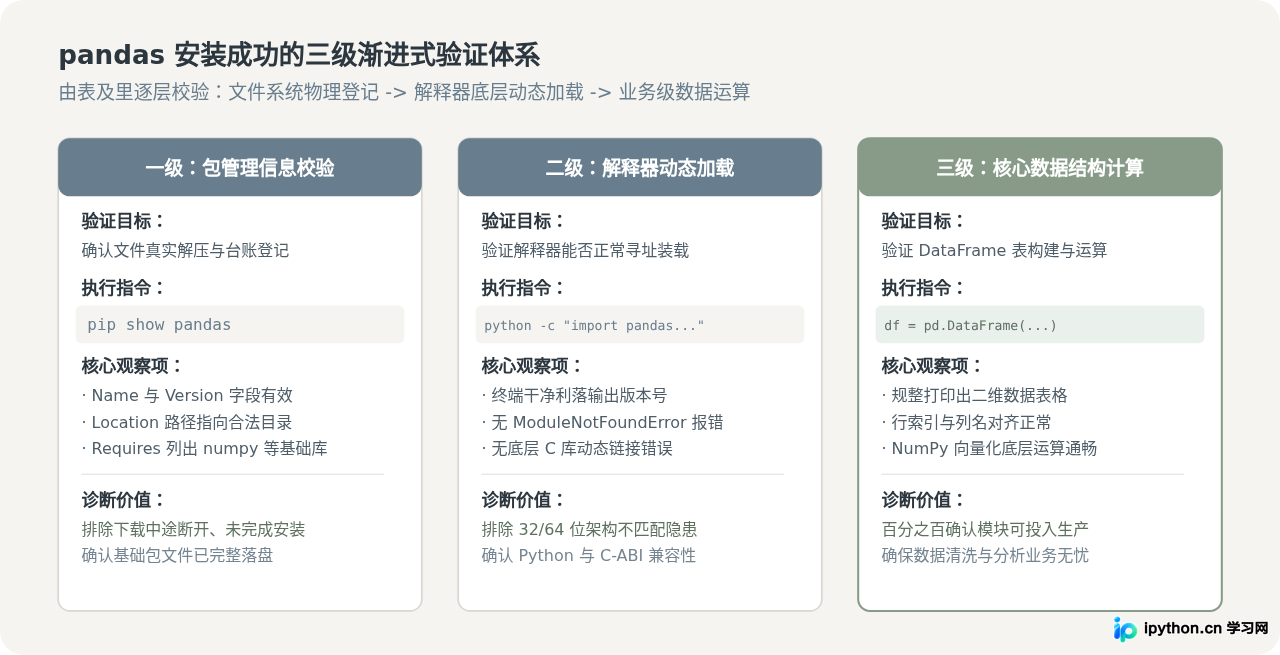The height and width of the screenshot is (655, 1280).
Task: Click '无底层 C 库动态链接错误' bullet
Action: coord(577,448)
